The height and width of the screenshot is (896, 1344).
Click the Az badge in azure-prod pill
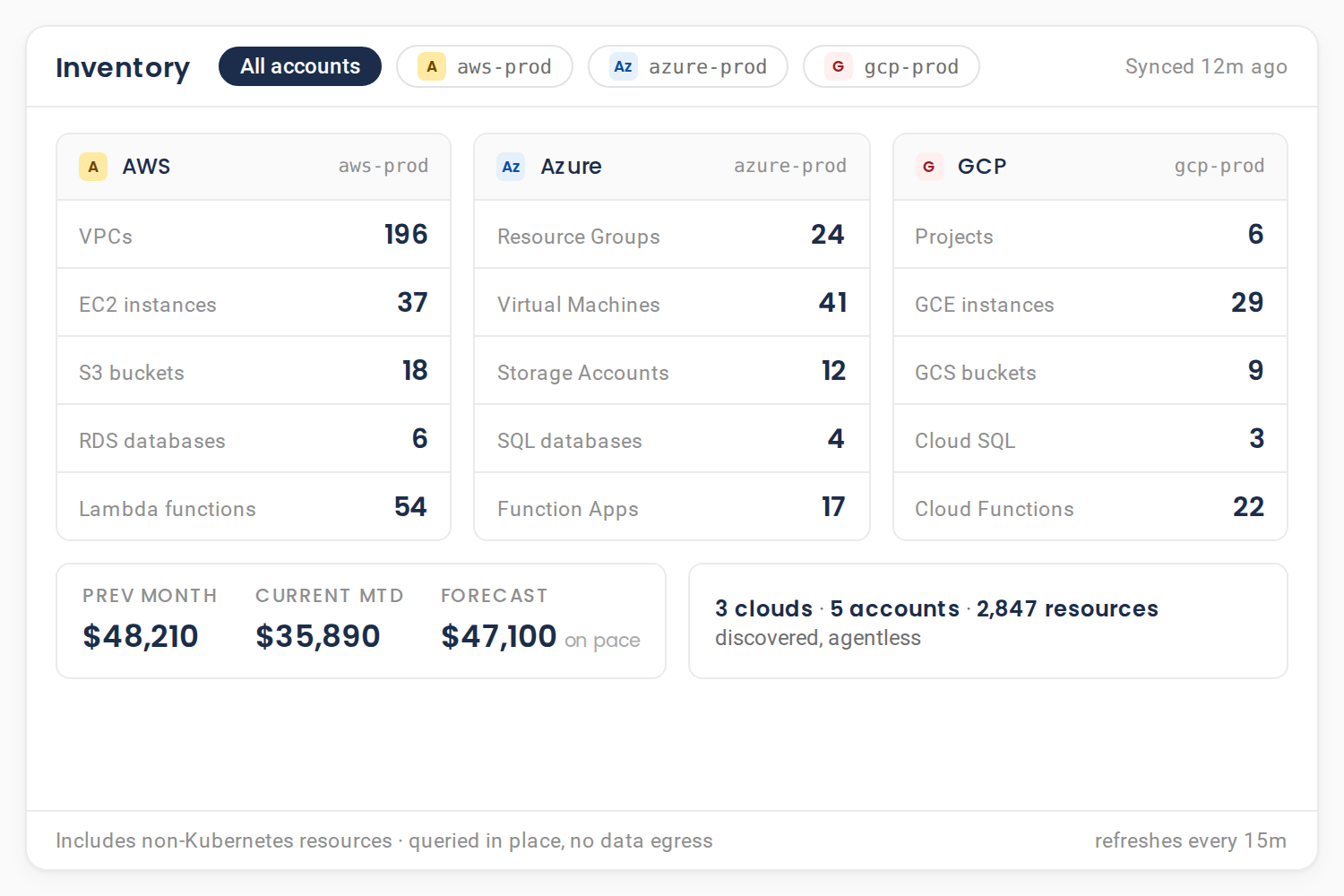pos(624,66)
